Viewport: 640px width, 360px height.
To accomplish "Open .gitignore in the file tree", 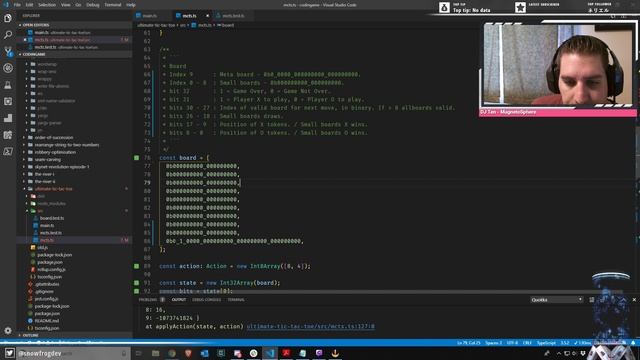I will coord(44,292).
